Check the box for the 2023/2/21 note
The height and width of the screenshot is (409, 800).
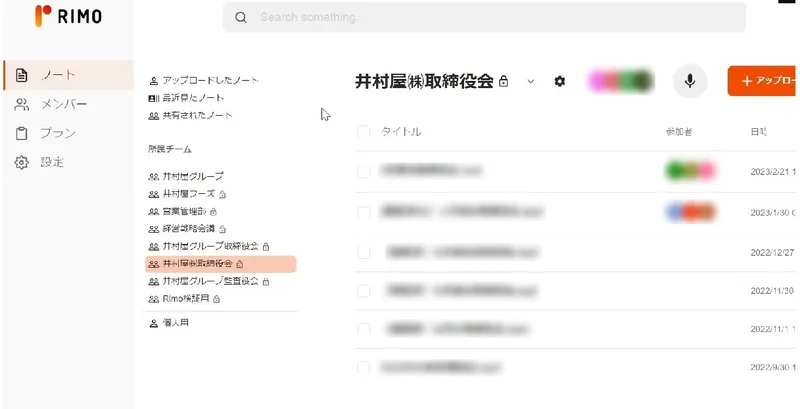(363, 171)
